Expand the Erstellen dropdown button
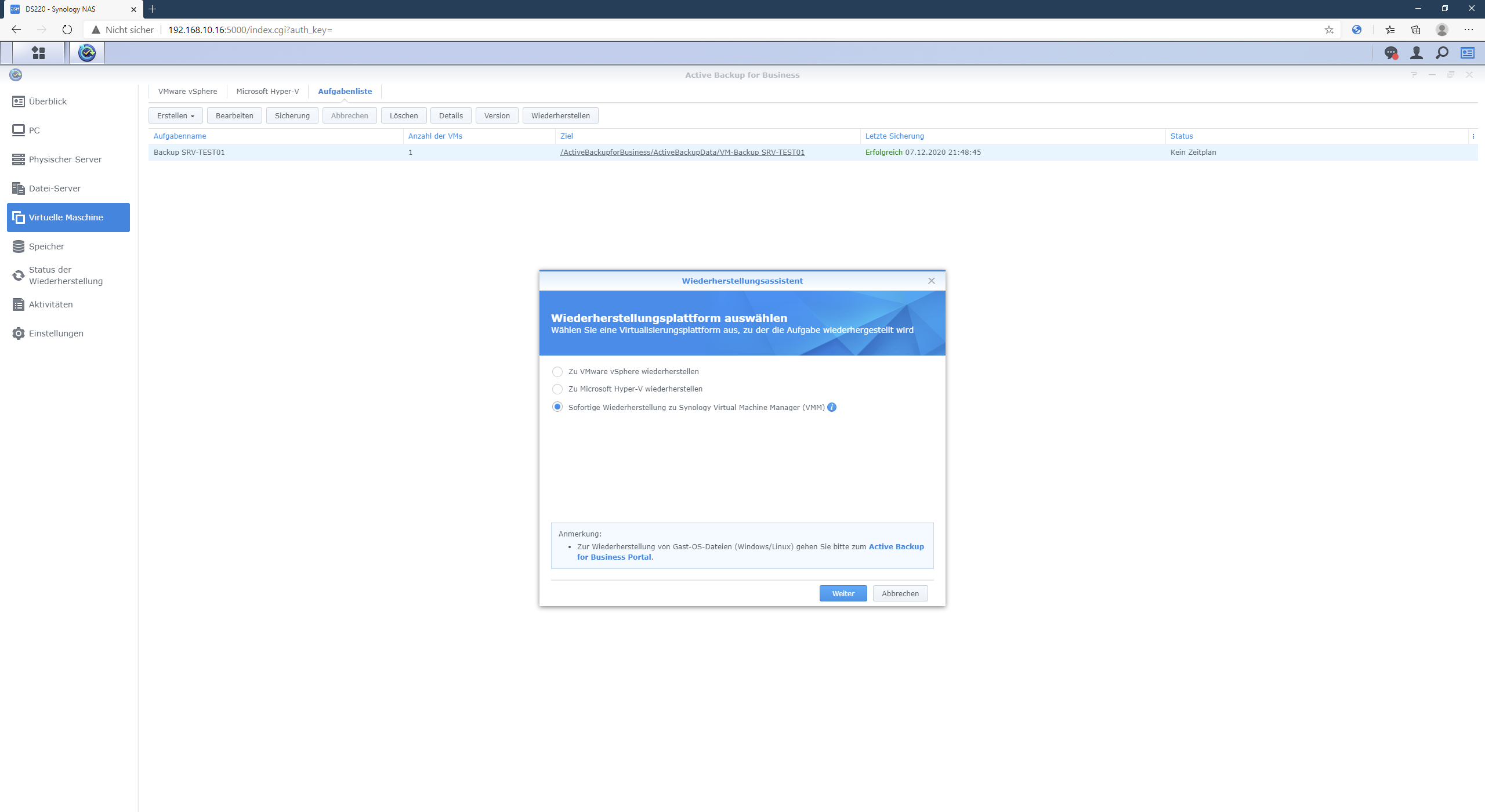Screen dimensions: 1485x812 [x=175, y=115]
